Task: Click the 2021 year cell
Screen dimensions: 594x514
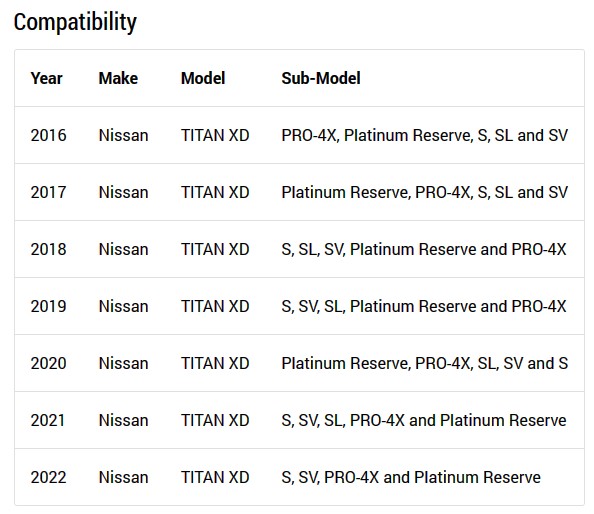Action: 48,420
